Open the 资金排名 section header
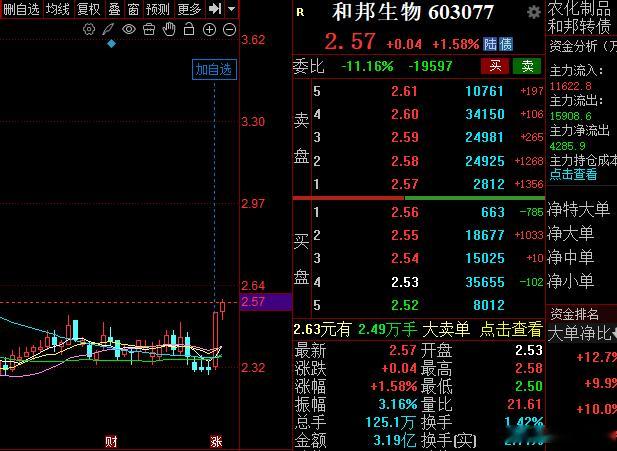This screenshot has width=617, height=451. click(574, 314)
